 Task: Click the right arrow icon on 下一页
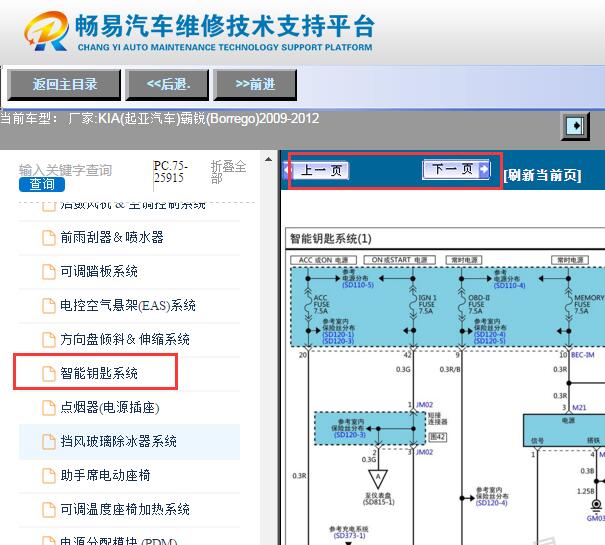tap(484, 169)
